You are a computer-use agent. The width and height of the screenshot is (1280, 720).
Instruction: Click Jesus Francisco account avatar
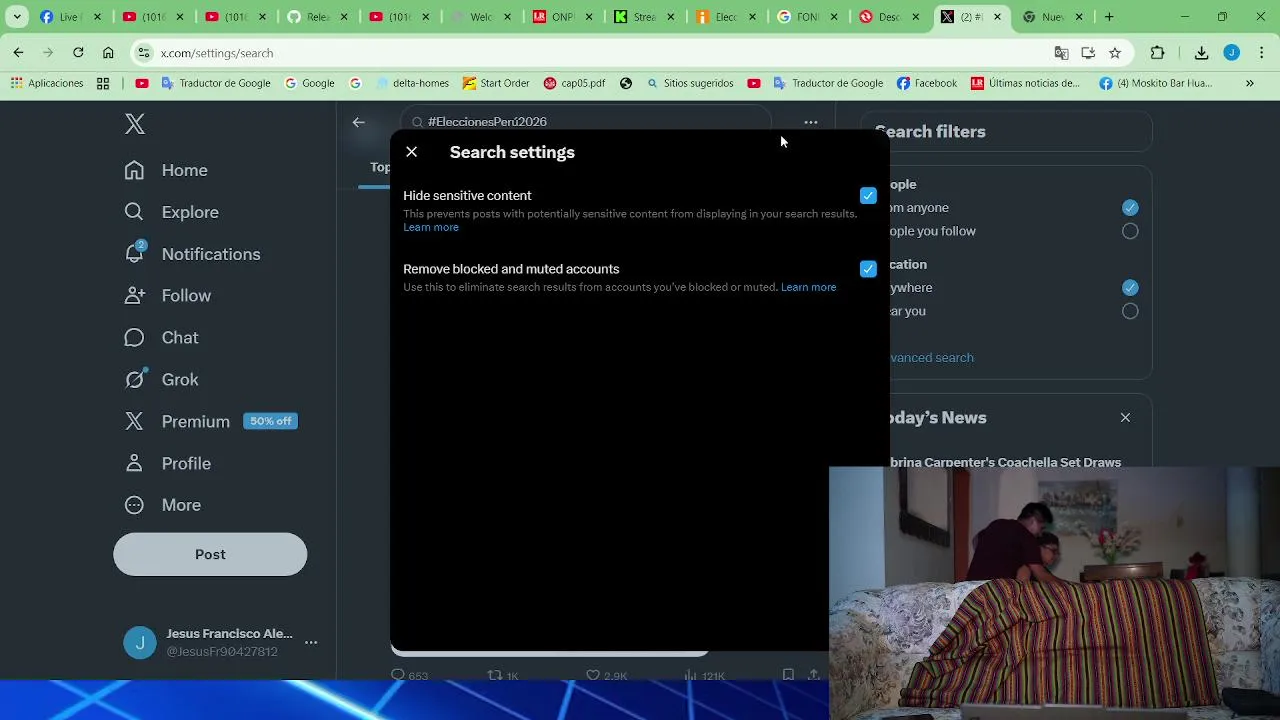pyautogui.click(x=140, y=643)
